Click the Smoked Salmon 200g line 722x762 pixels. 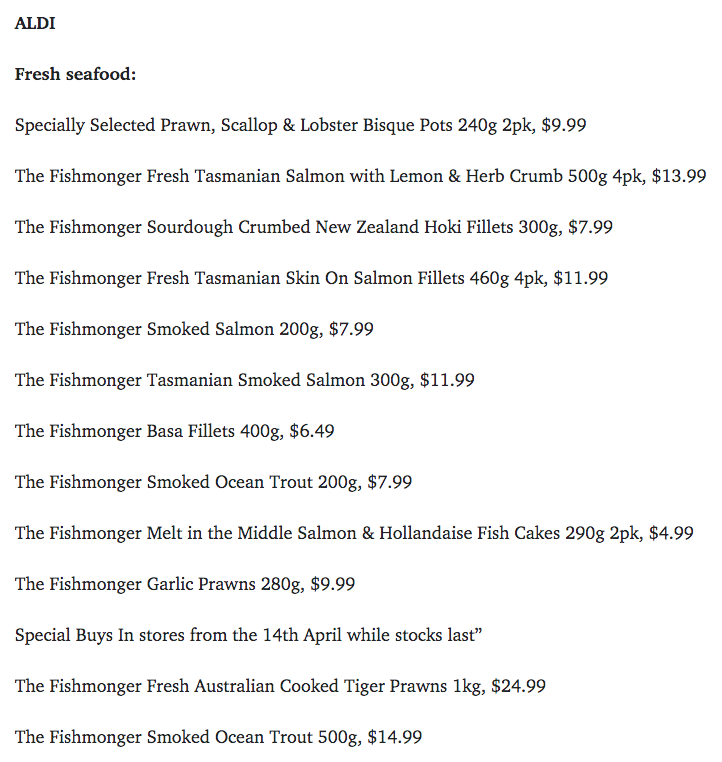coord(194,329)
